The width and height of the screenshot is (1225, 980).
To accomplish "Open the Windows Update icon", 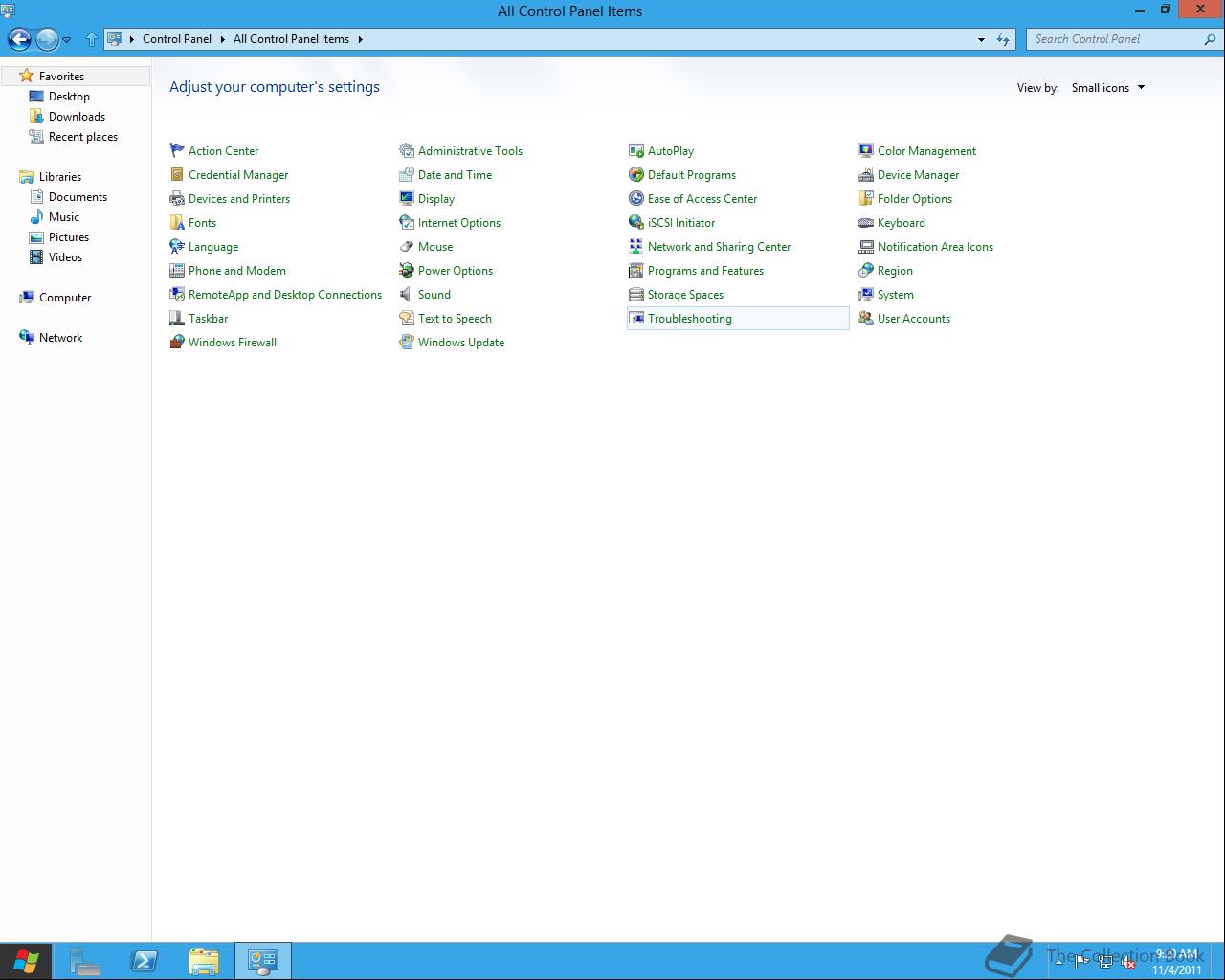I will point(407,342).
